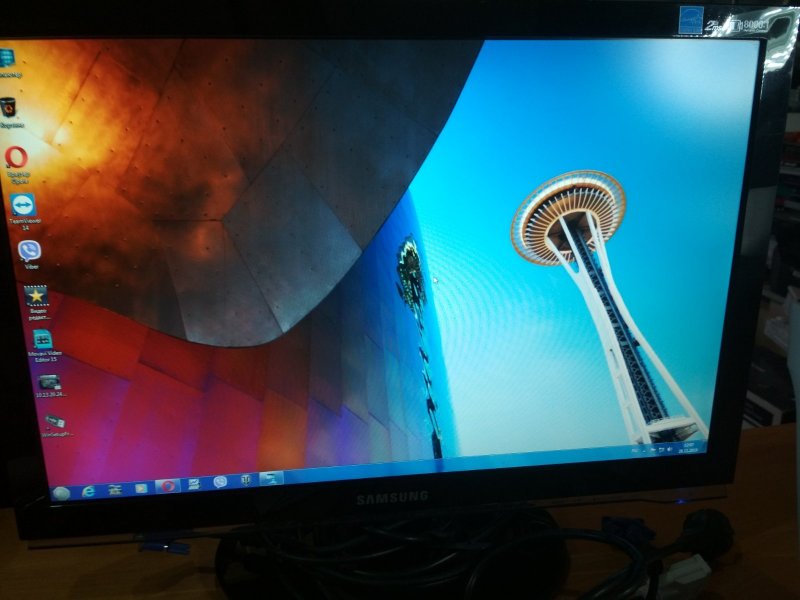Switch to the Opera taskbar button
Viewport: 800px width, 600px height.
[x=168, y=486]
